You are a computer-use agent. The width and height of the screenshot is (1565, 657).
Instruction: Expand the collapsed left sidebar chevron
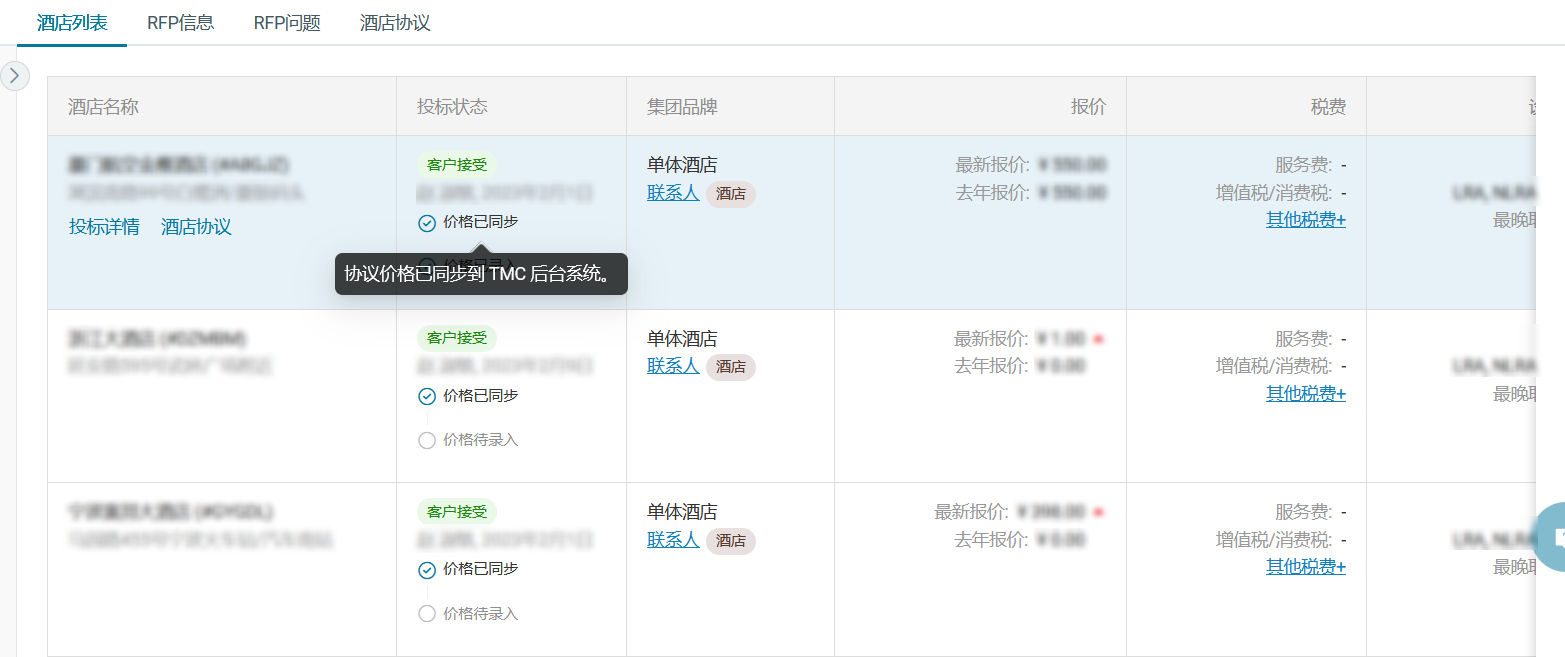click(14, 75)
